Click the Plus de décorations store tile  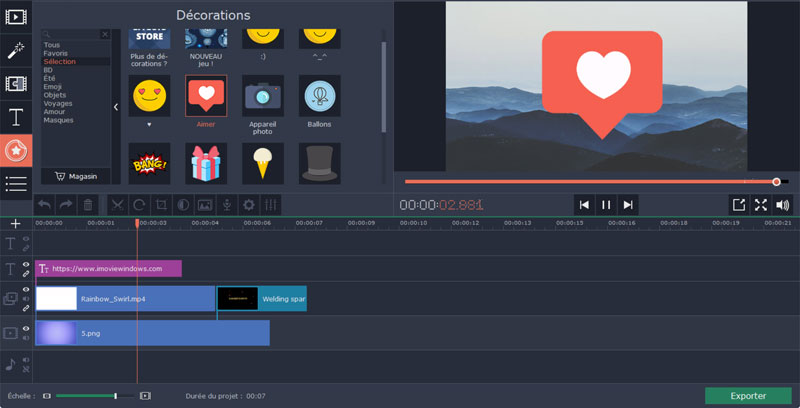pyautogui.click(x=149, y=47)
